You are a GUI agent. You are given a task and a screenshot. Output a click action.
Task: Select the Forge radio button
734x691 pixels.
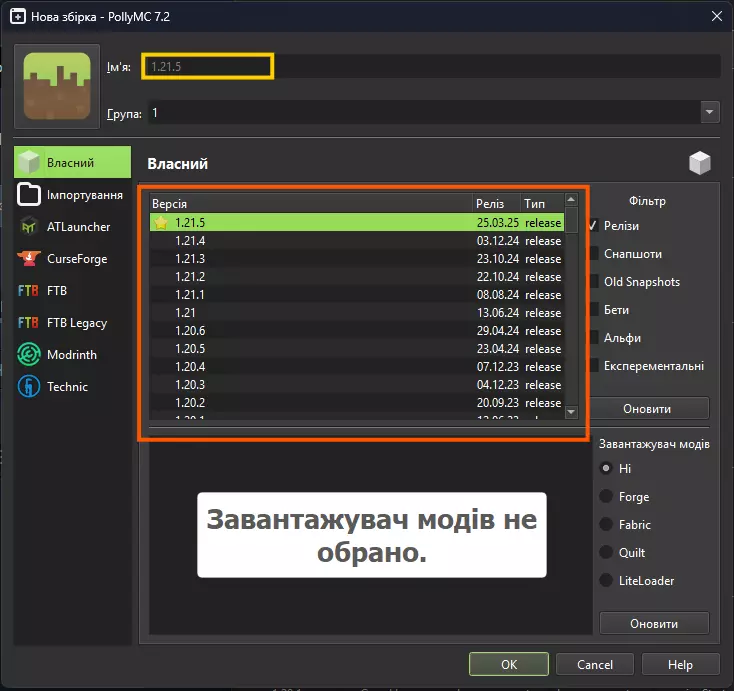(x=606, y=496)
